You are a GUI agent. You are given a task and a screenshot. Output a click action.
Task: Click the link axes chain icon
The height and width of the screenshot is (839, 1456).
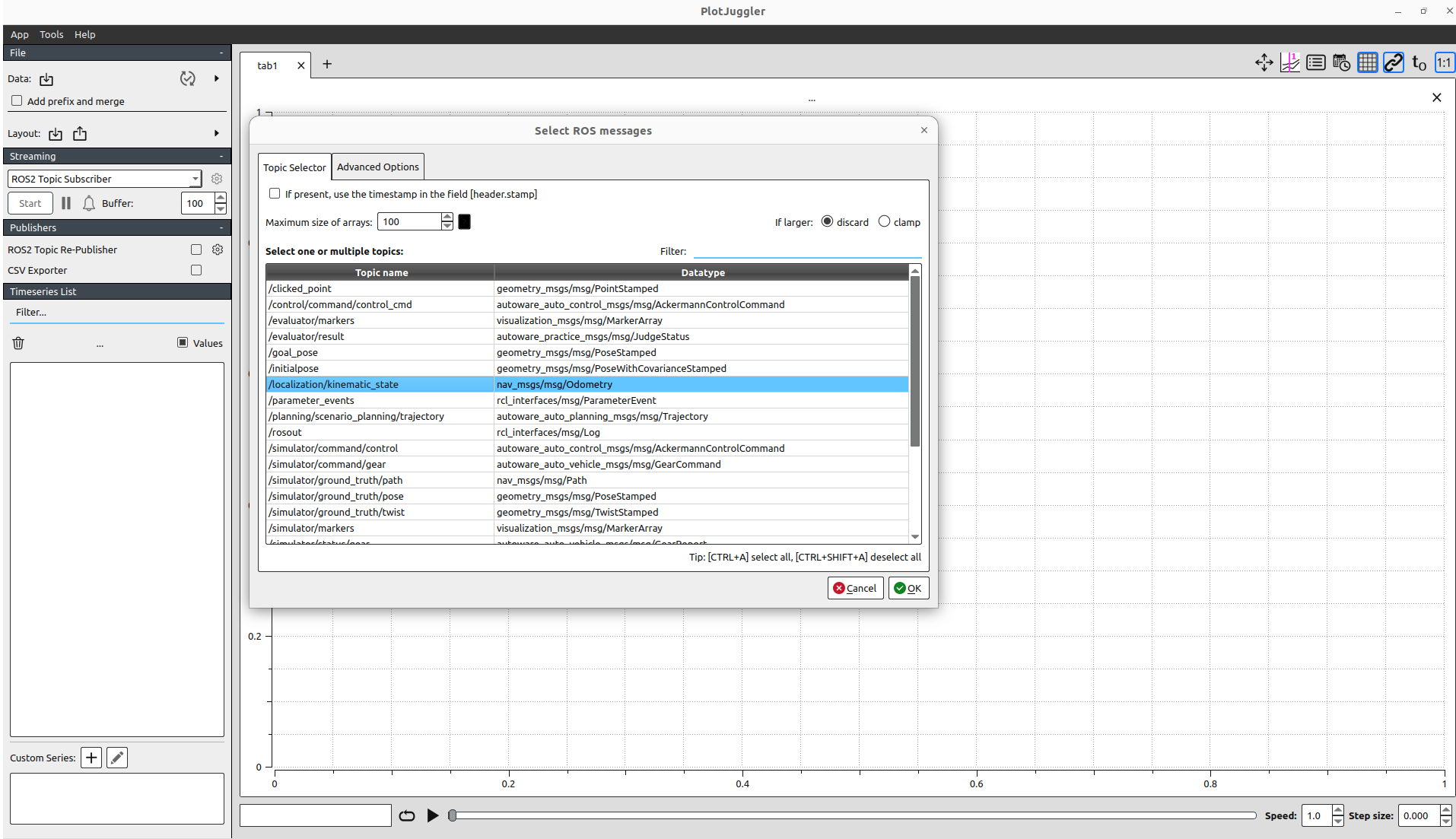click(1393, 63)
